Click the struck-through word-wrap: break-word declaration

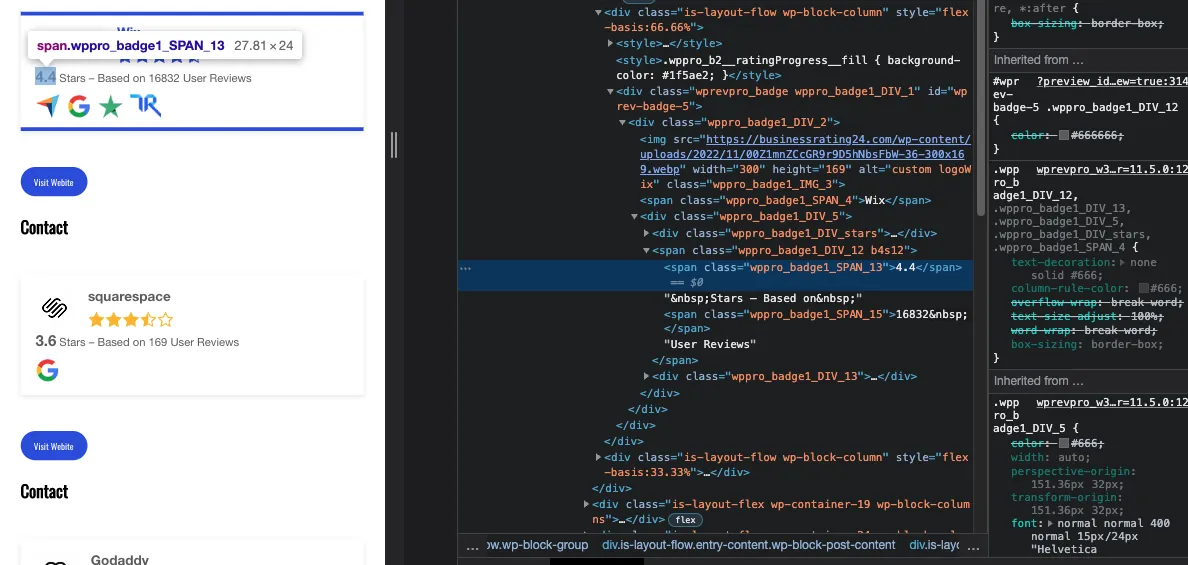pos(1084,330)
